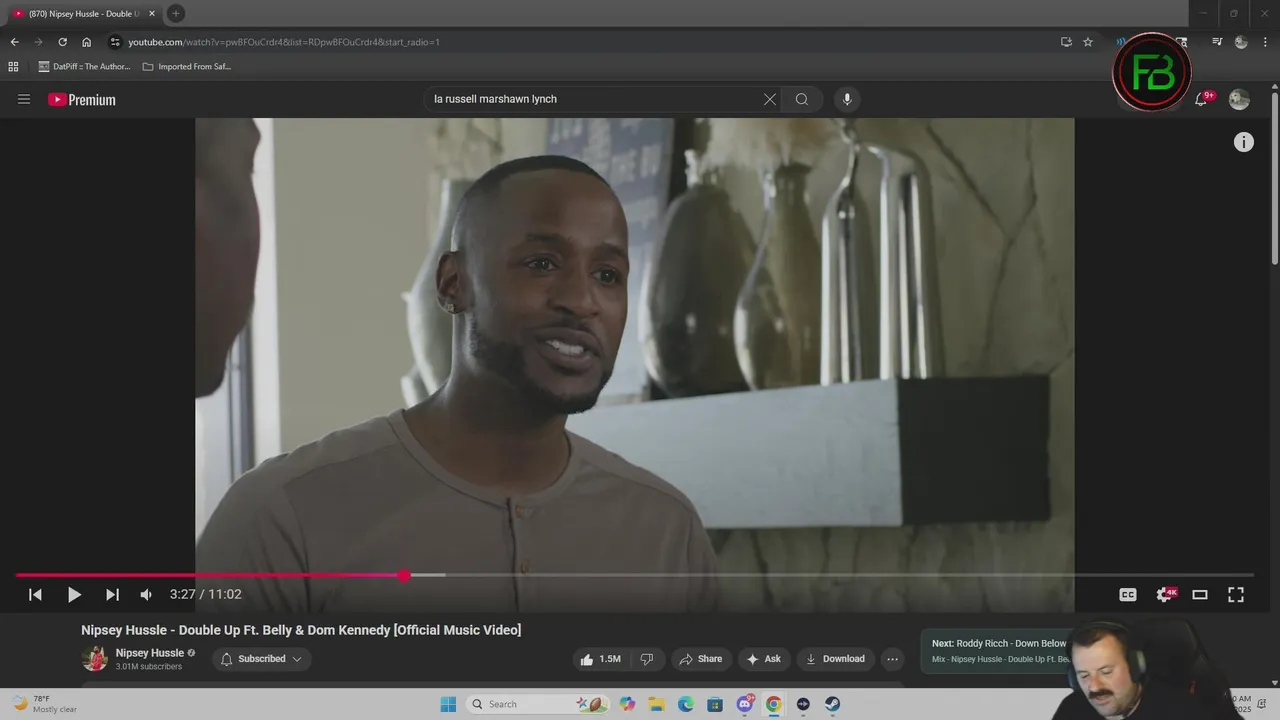This screenshot has height=720, width=1280.
Task: Open the Imported From Safari bookmarks folder
Action: 187,67
